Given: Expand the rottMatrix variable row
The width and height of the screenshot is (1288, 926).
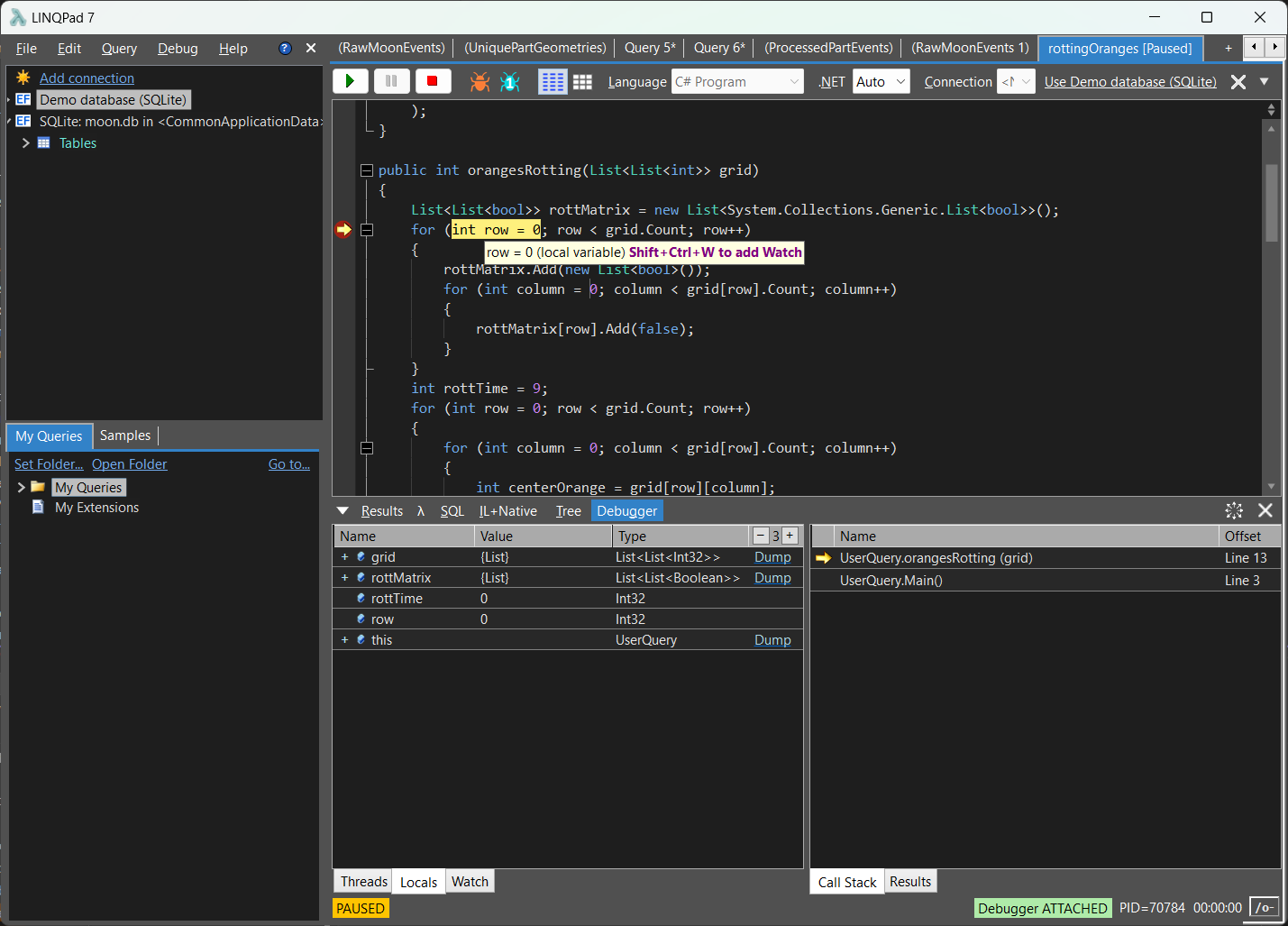Looking at the screenshot, I should (x=344, y=578).
